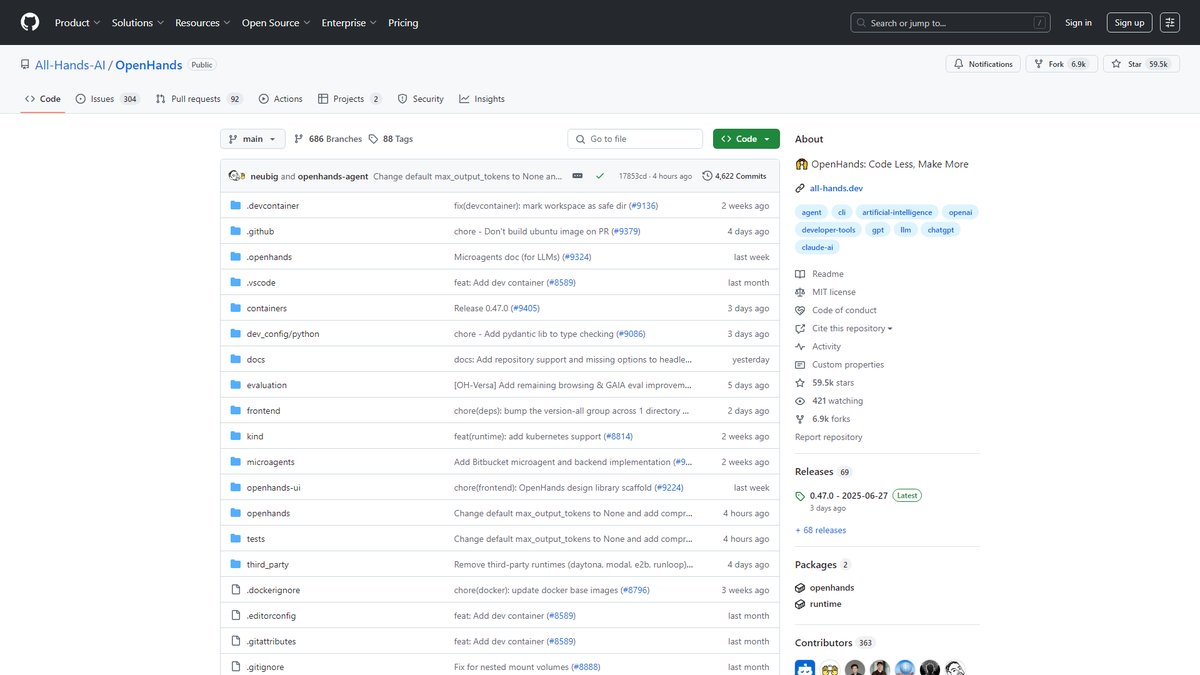Open the Insights tab
The width and height of the screenshot is (1200, 675).
(x=482, y=99)
